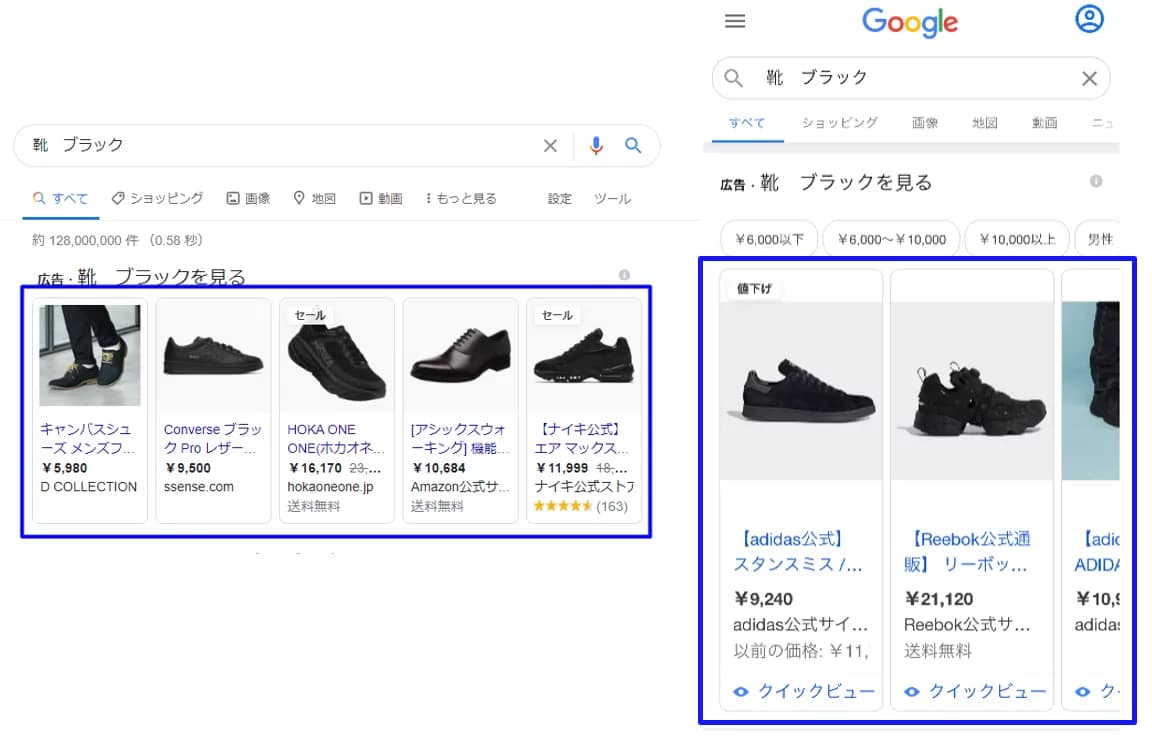Open the Converse ブラック Pro product link
Screen dimensions: 1152x740
point(213,437)
